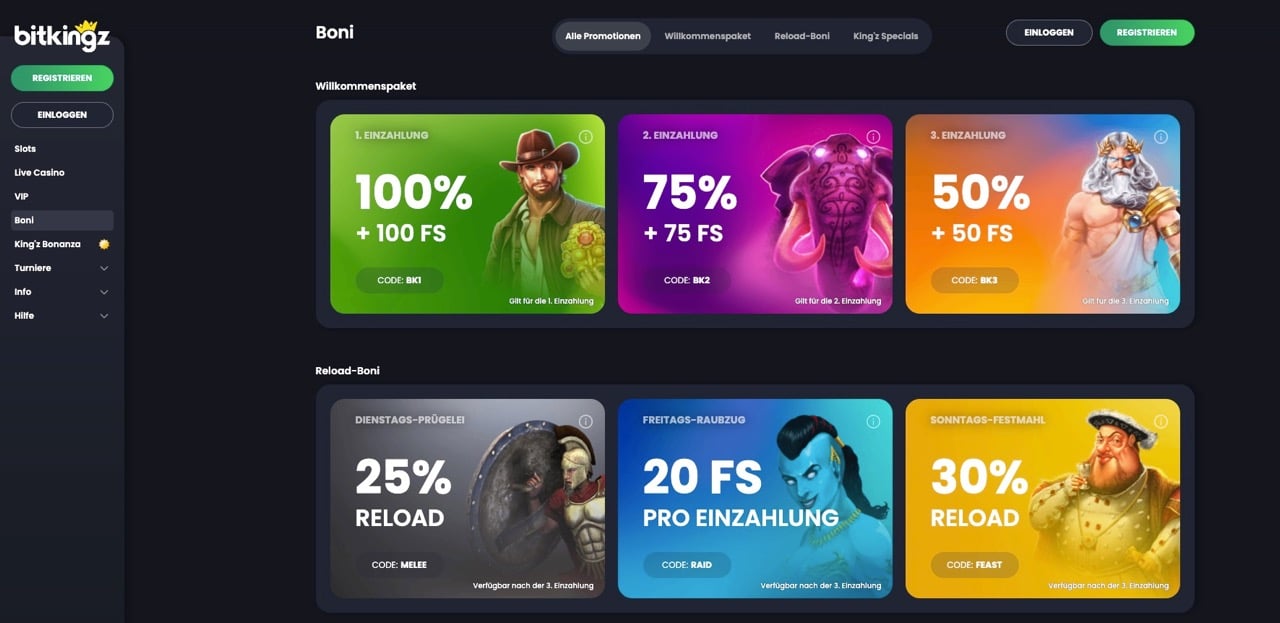The image size is (1280, 623).
Task: Switch to the Willkommenspaket tab
Action: 707,36
